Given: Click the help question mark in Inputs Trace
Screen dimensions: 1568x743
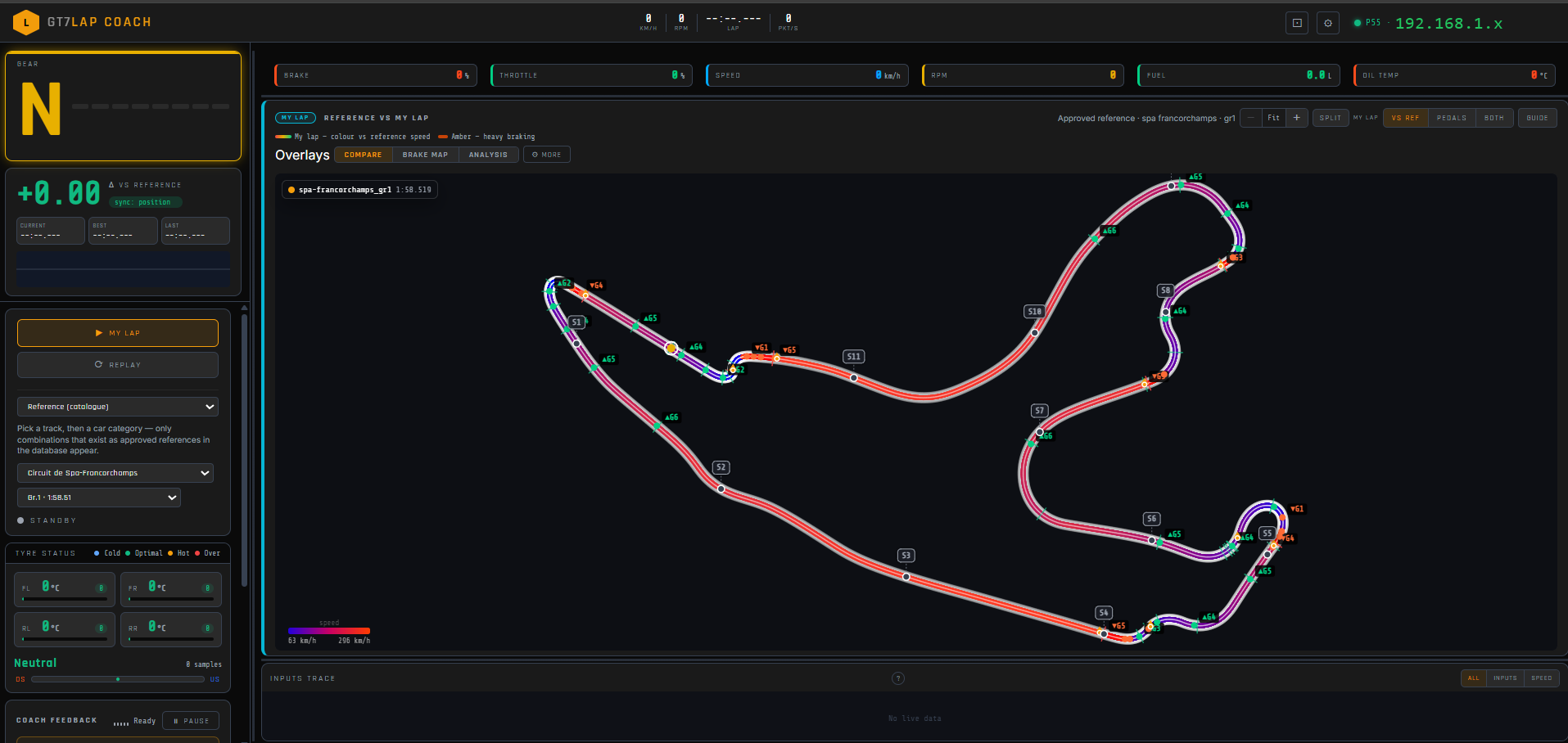Looking at the screenshot, I should coord(898,678).
